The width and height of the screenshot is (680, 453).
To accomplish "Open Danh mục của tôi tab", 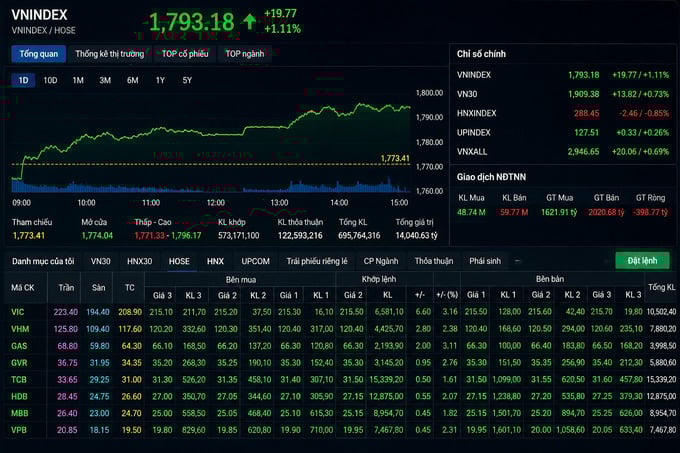I will [43, 261].
